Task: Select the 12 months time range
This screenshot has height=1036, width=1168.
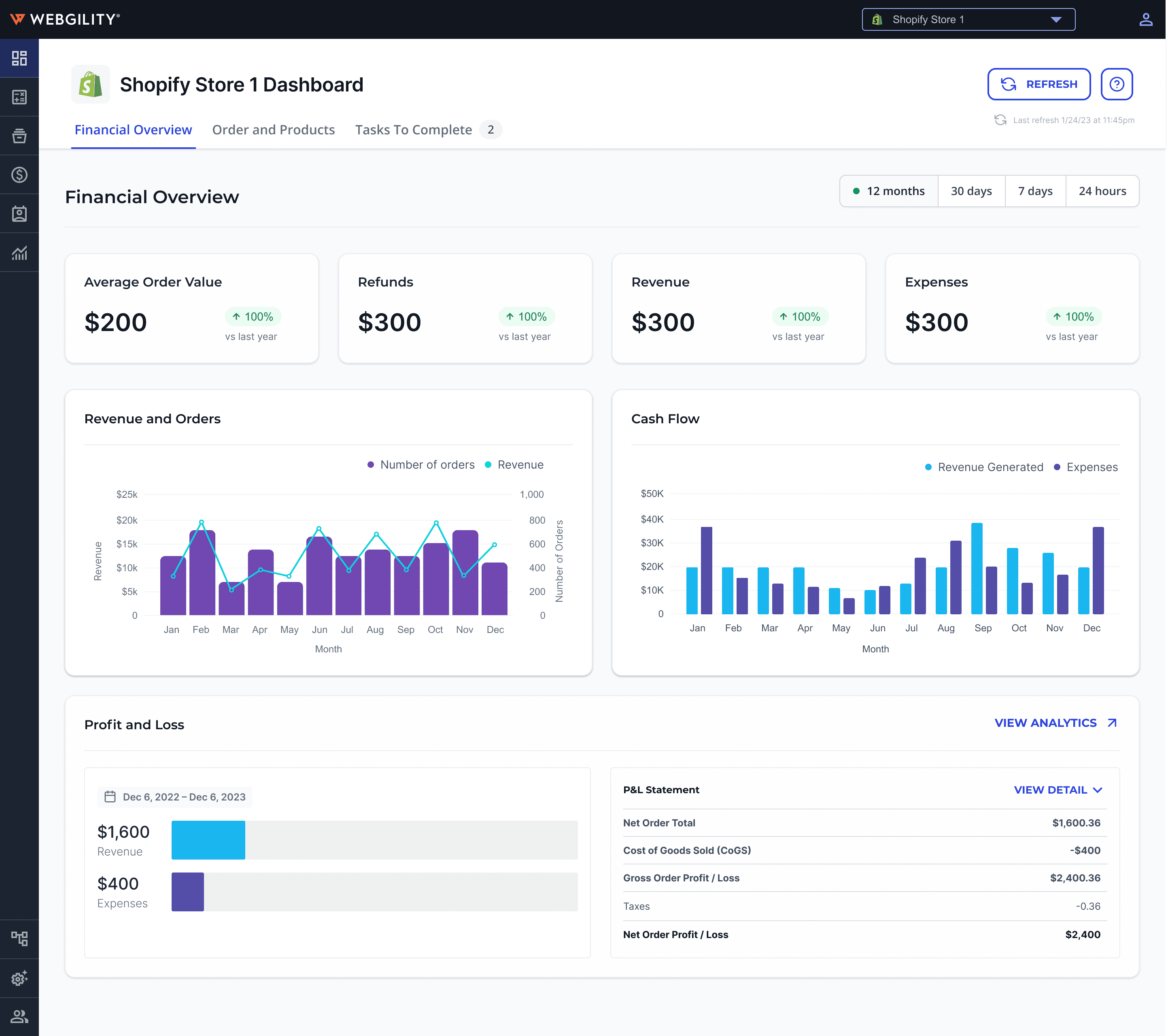Action: coord(889,191)
